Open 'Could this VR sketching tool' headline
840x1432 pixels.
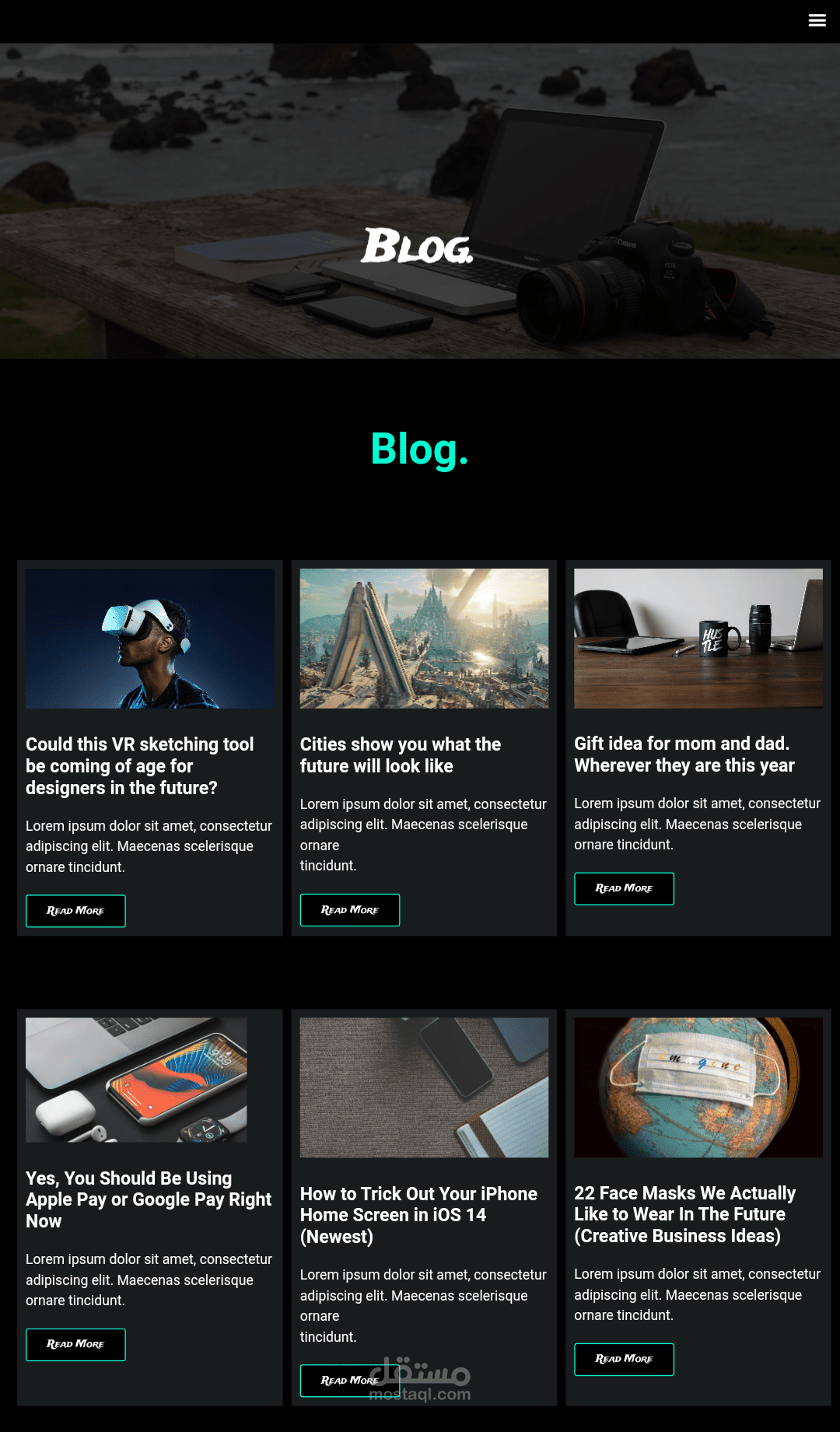(x=140, y=766)
